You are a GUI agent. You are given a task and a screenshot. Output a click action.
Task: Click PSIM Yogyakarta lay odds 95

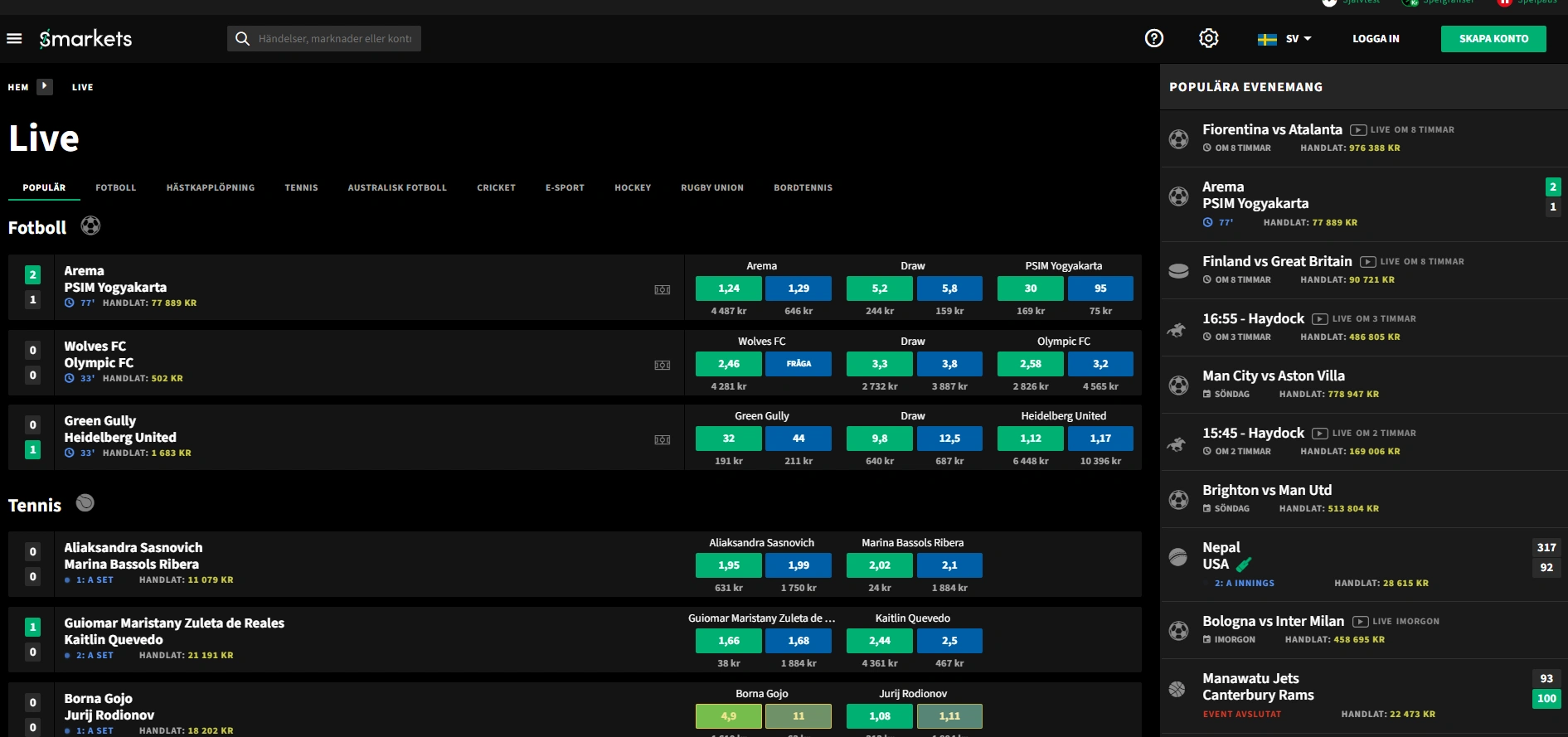[x=1100, y=288]
